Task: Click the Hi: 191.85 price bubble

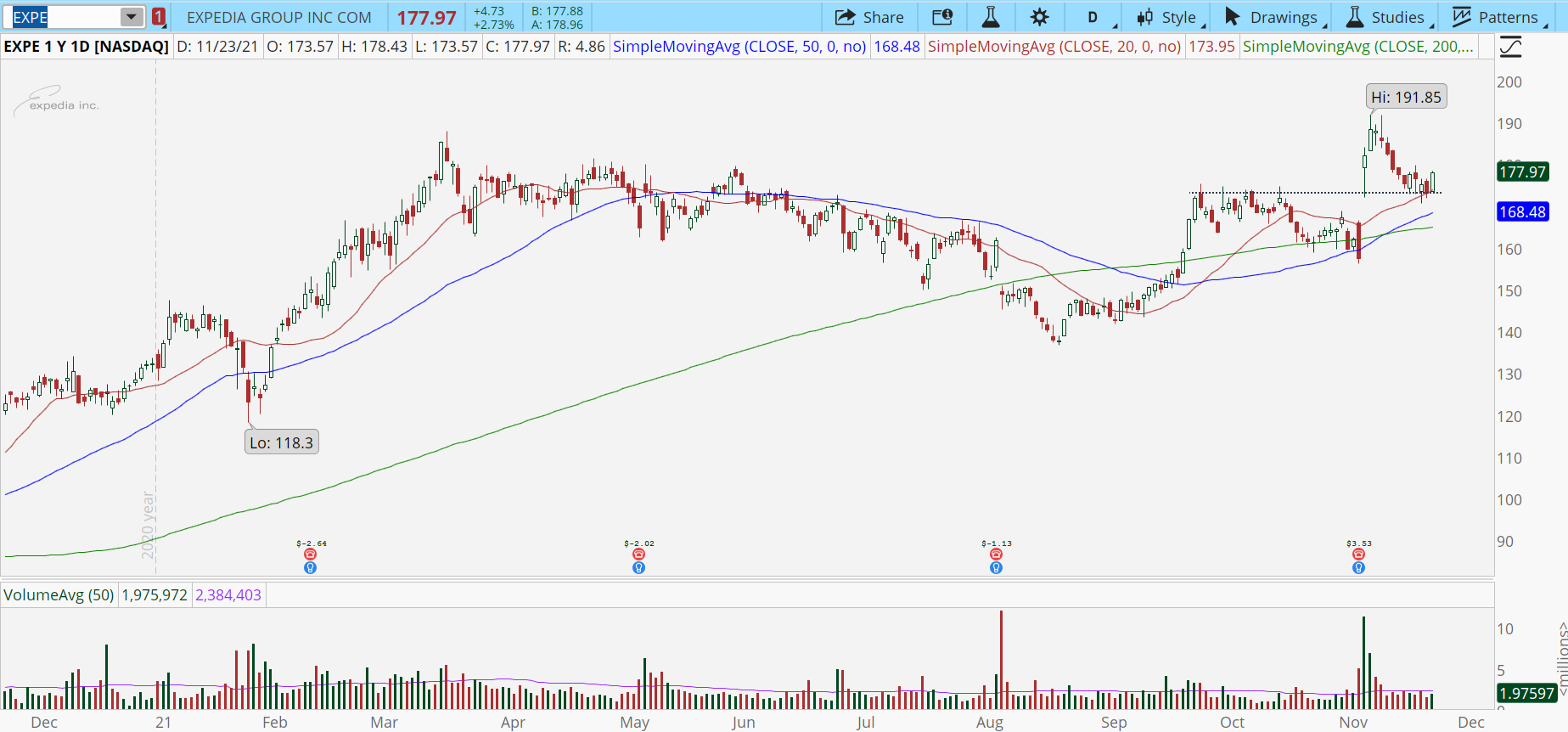Action: coord(1406,97)
